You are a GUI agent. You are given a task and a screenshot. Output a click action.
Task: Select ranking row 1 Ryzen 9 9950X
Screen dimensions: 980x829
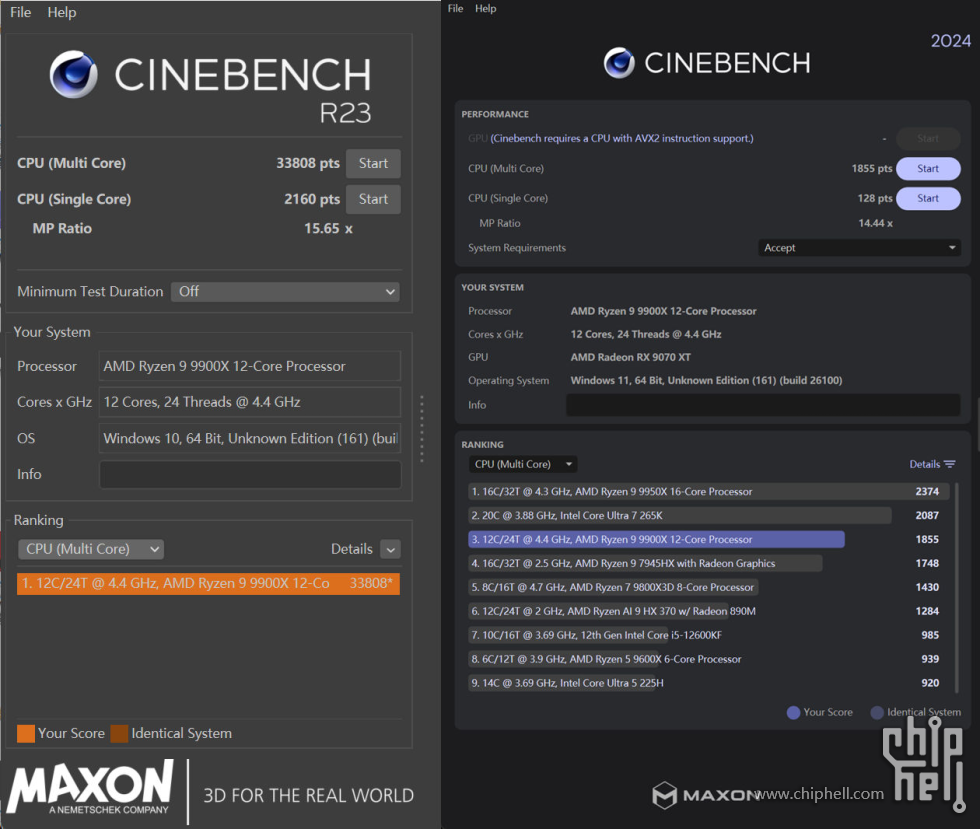pos(708,491)
